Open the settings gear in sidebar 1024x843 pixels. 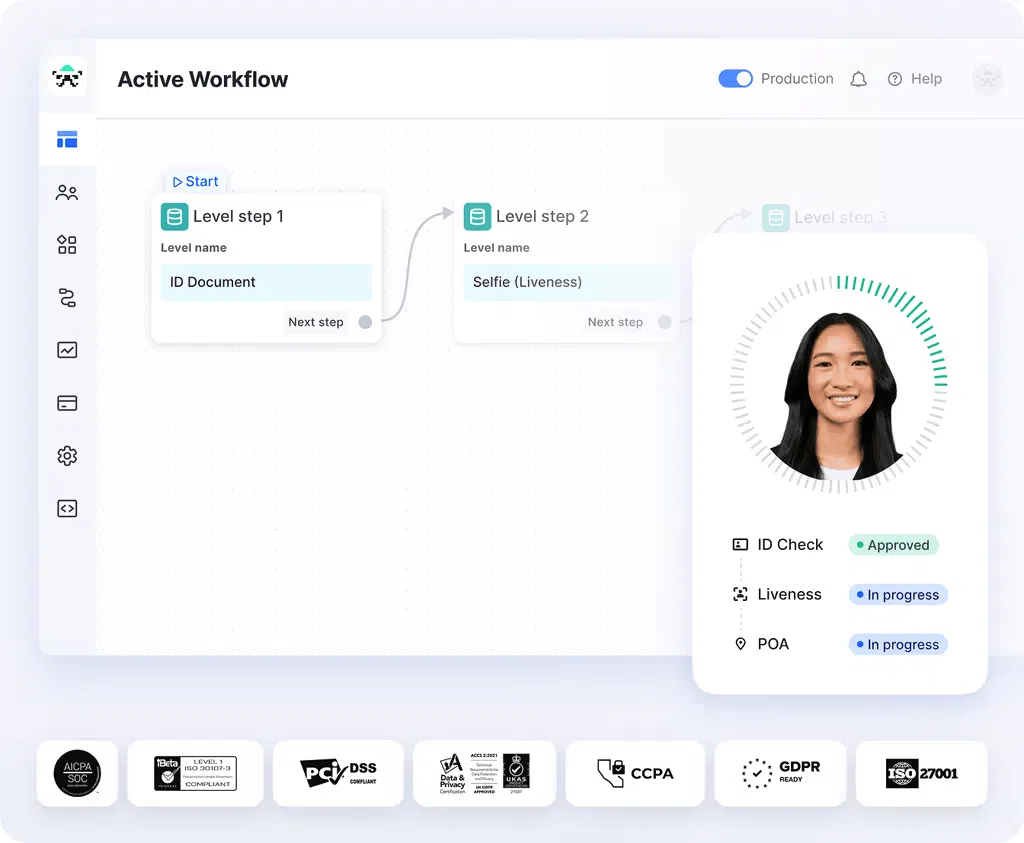coord(67,456)
